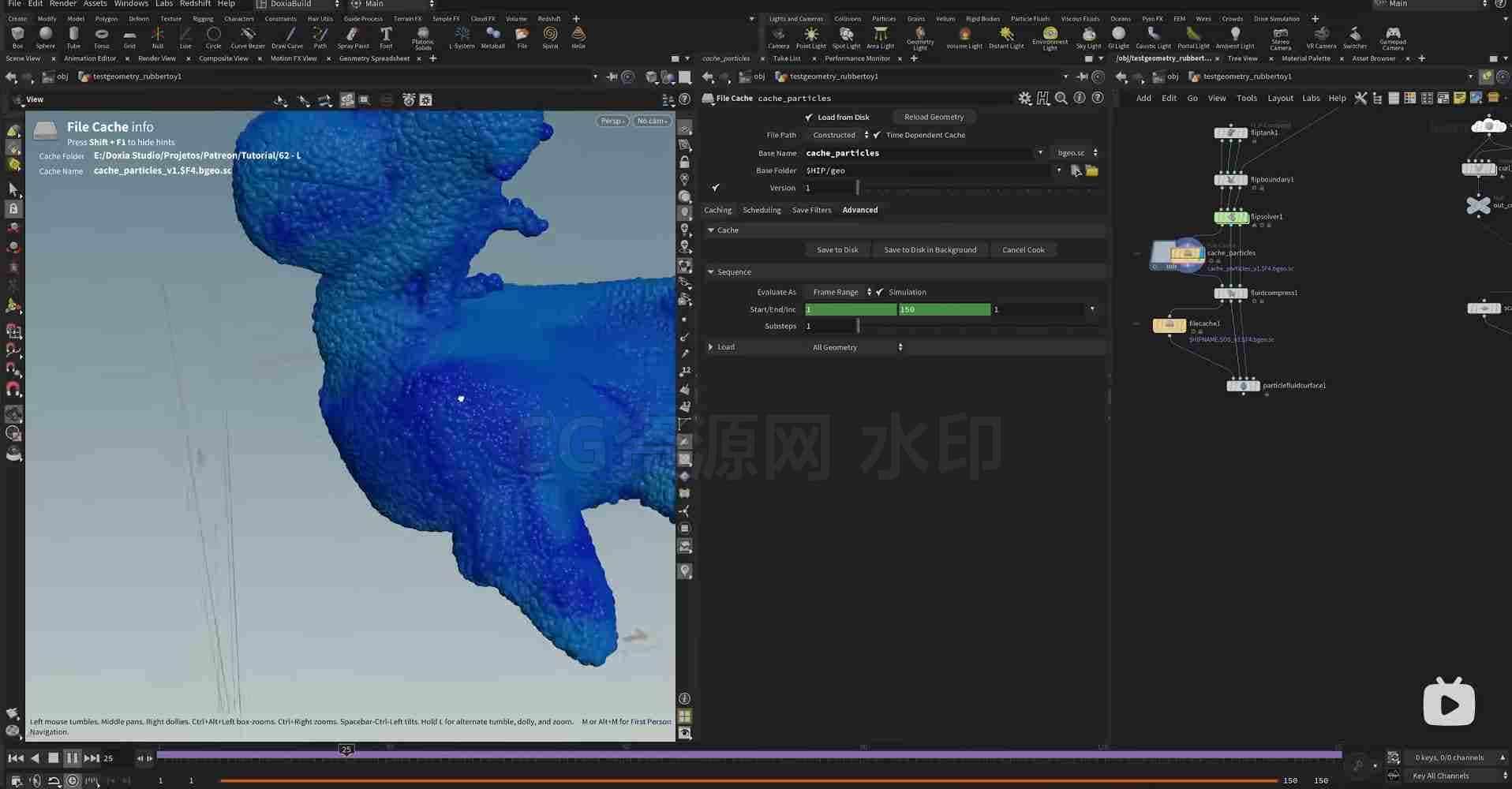Add a VR Camera from shelf

1321,37
